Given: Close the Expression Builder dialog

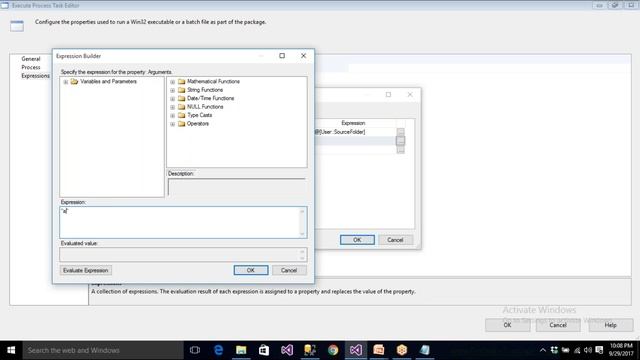Looking at the screenshot, I should tap(303, 56).
